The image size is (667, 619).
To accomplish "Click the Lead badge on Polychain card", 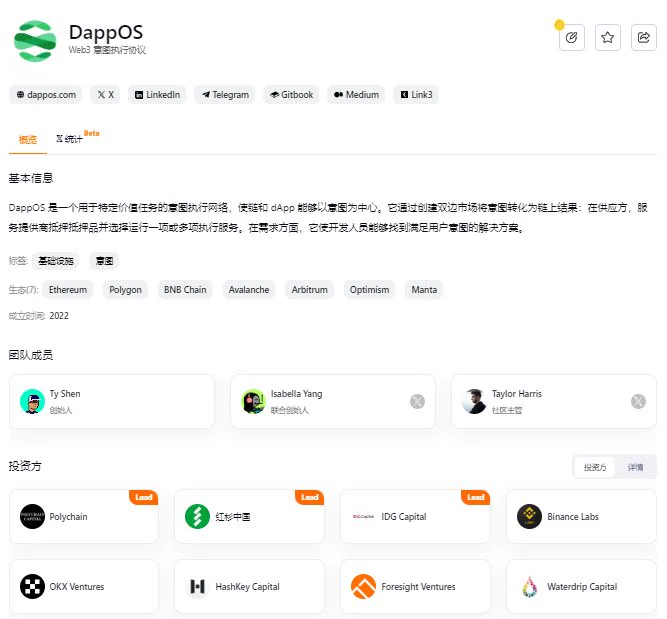I will pyautogui.click(x=144, y=497).
